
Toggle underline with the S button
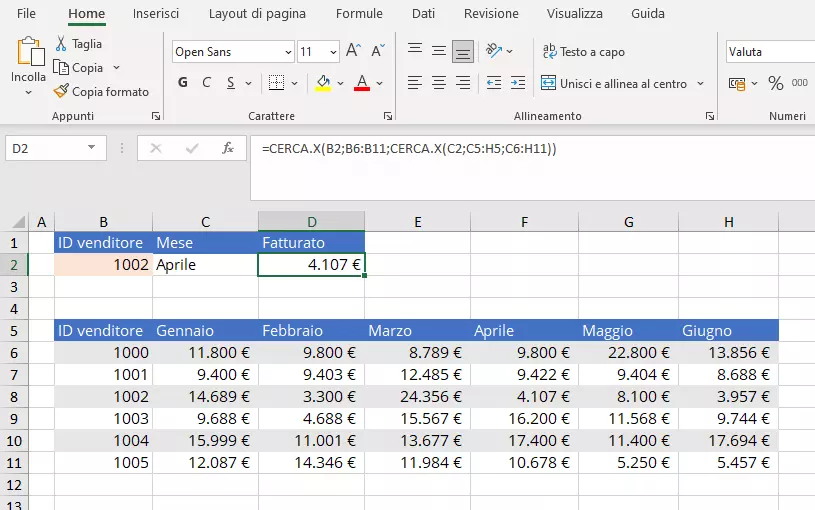(231, 83)
